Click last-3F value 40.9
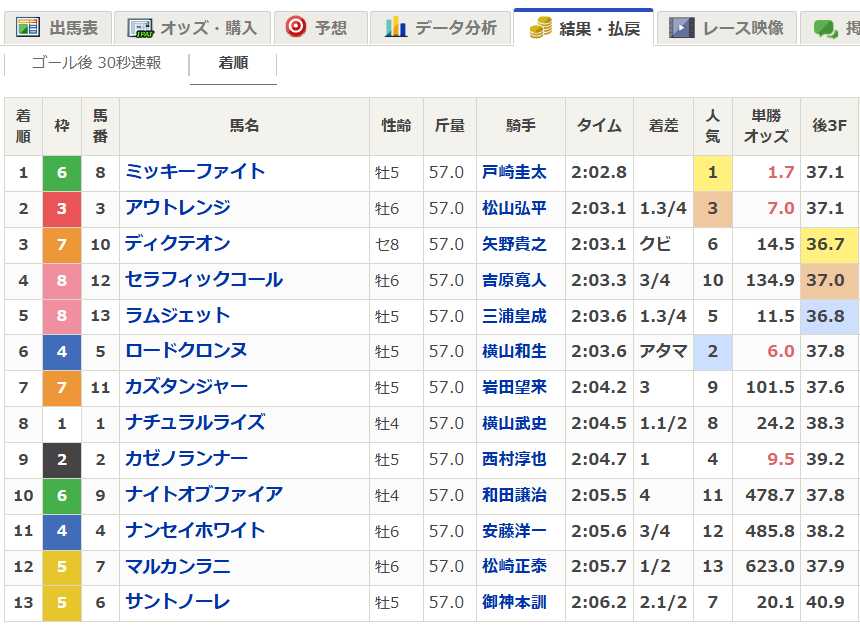The height and width of the screenshot is (634, 860). 825,603
